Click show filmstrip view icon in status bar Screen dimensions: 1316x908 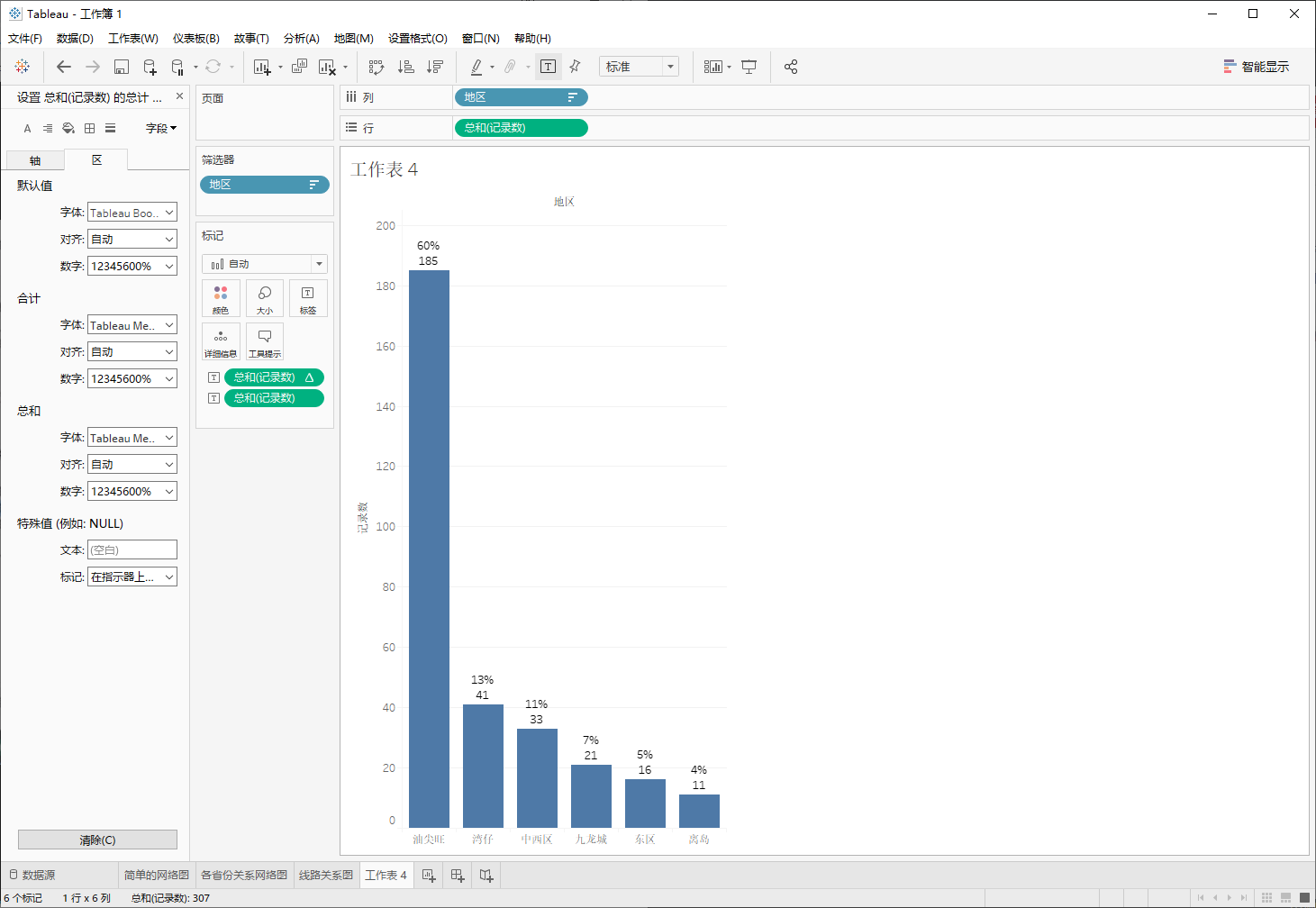click(1285, 898)
